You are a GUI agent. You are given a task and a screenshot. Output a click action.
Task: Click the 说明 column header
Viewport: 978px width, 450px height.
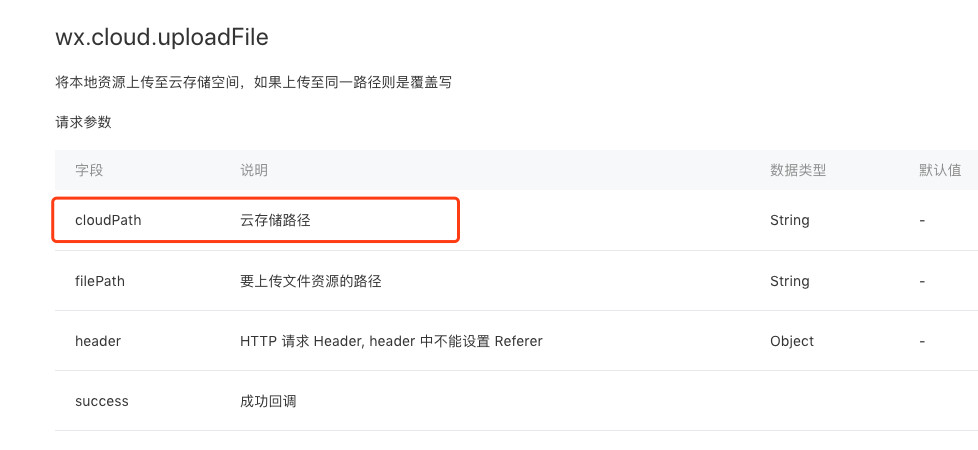point(254,170)
